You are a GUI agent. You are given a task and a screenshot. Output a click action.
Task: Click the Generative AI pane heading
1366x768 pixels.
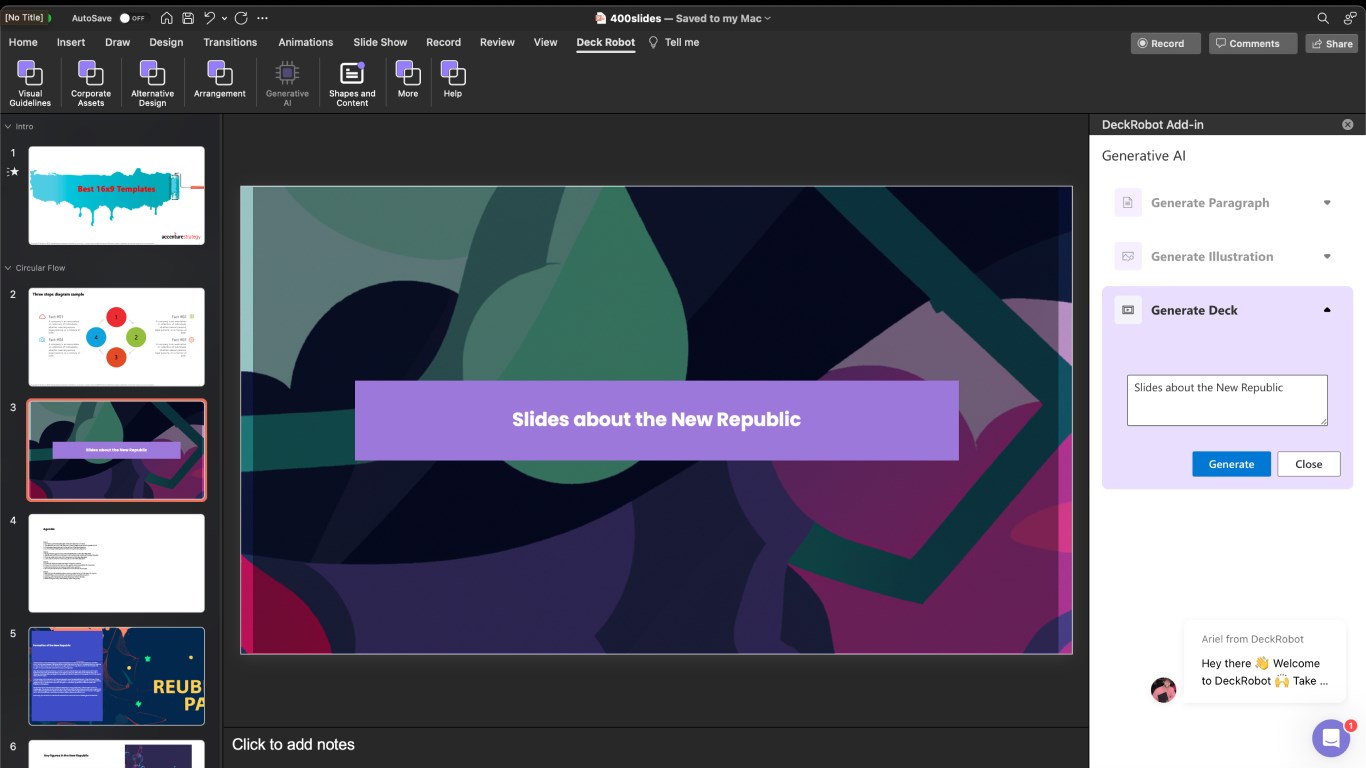1144,156
